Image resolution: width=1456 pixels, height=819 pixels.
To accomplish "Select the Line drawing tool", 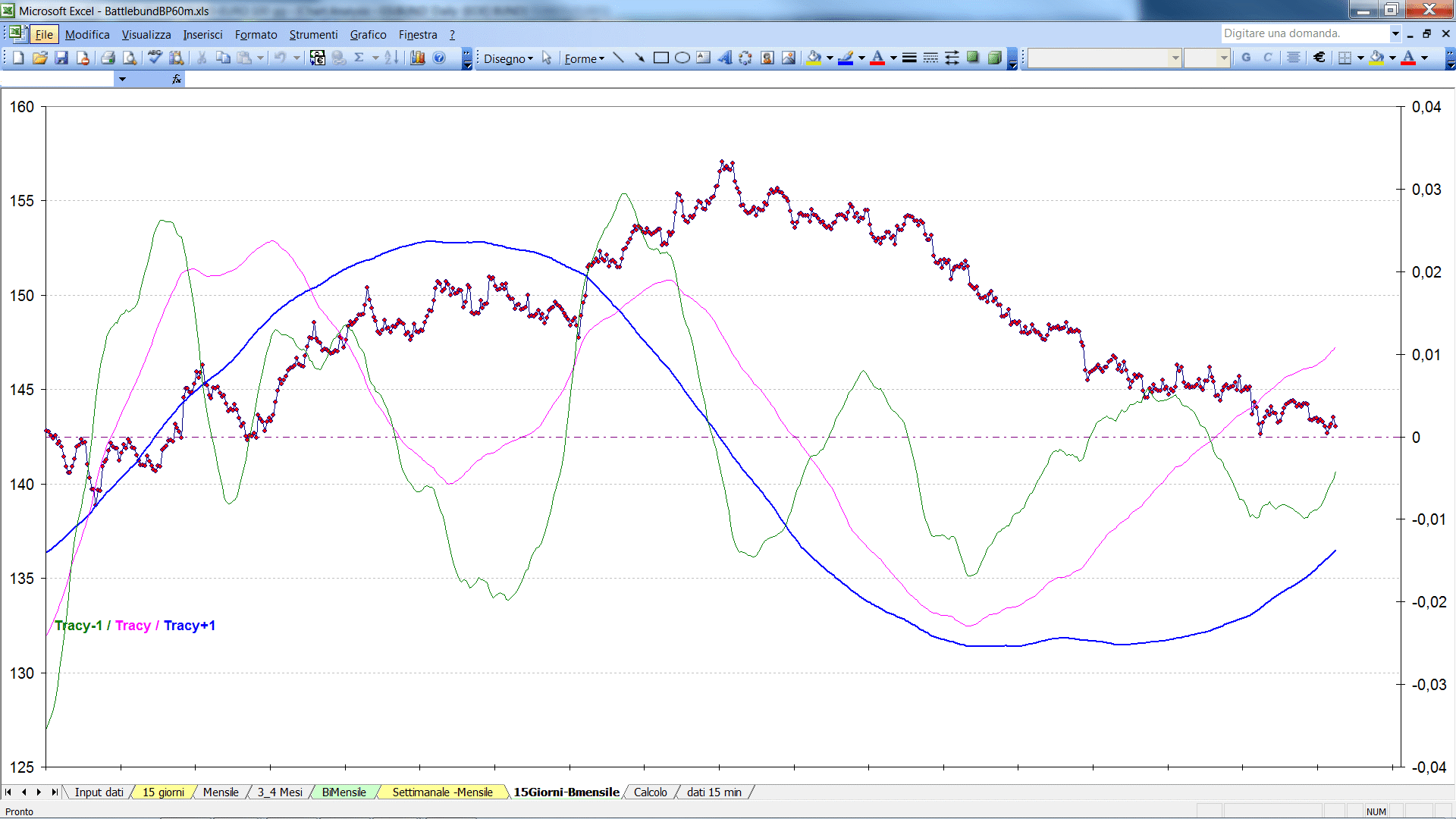I will pyautogui.click(x=618, y=58).
